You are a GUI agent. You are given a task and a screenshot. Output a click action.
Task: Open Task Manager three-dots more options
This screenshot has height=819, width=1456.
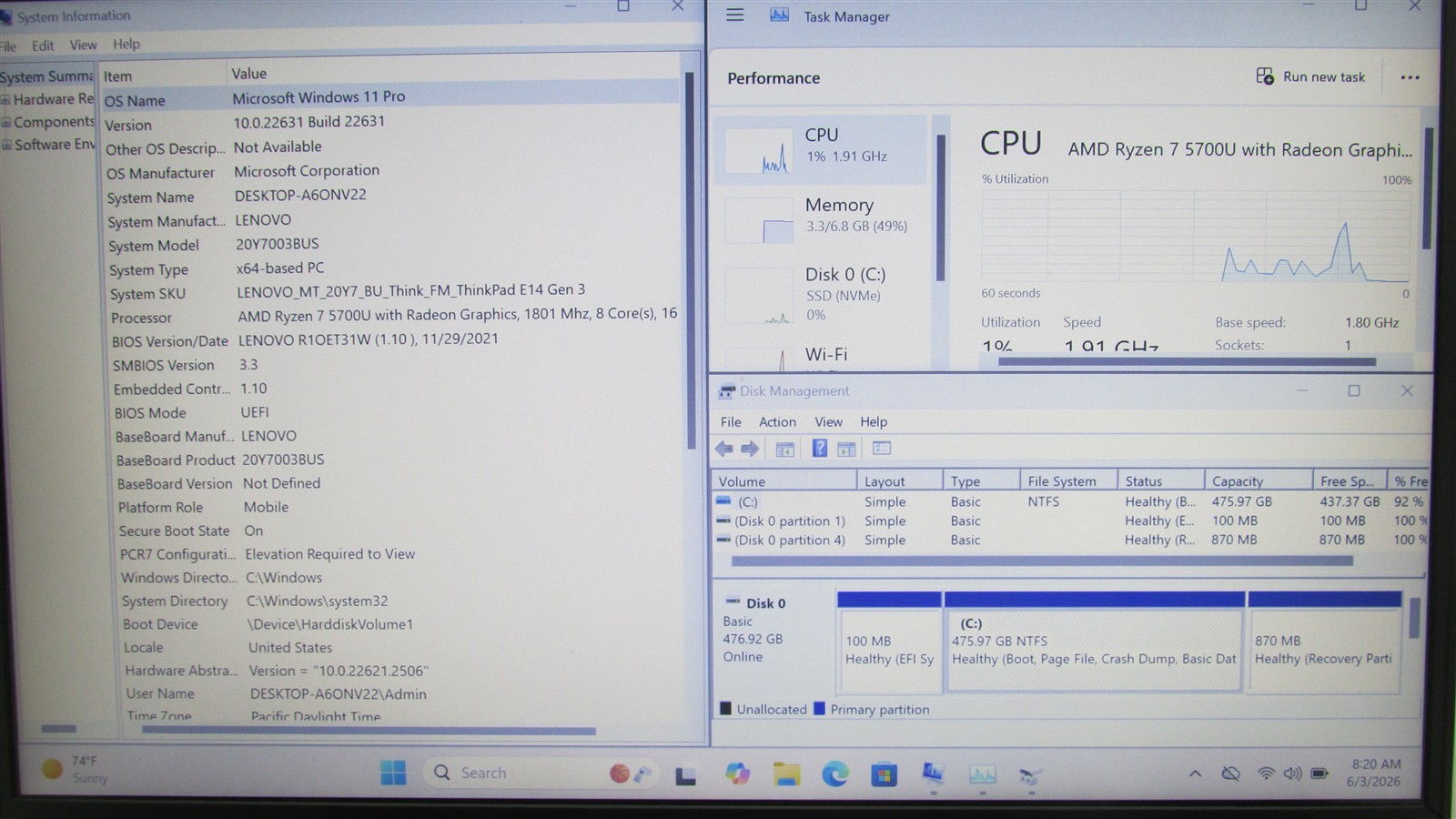[1410, 77]
